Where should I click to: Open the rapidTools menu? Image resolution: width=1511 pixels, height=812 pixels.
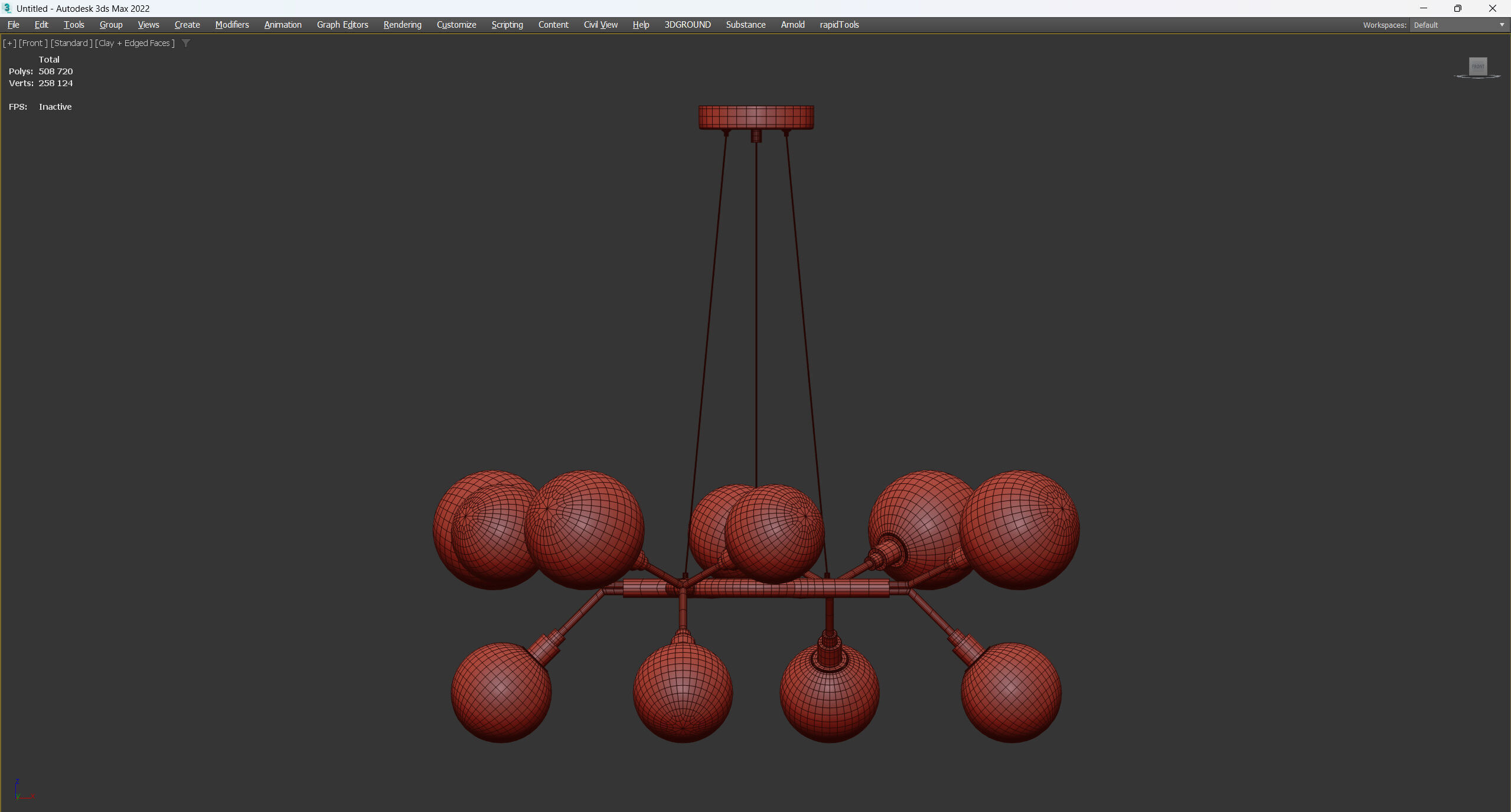click(838, 25)
